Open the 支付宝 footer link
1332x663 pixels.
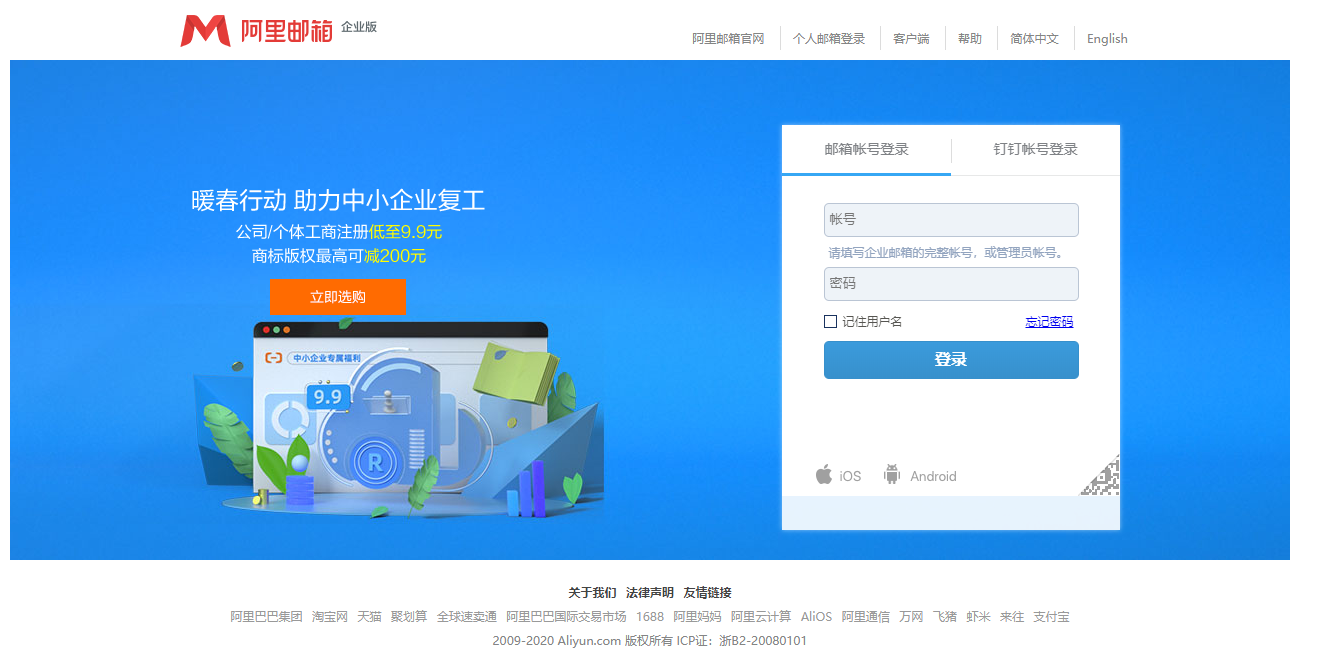(x=1051, y=617)
